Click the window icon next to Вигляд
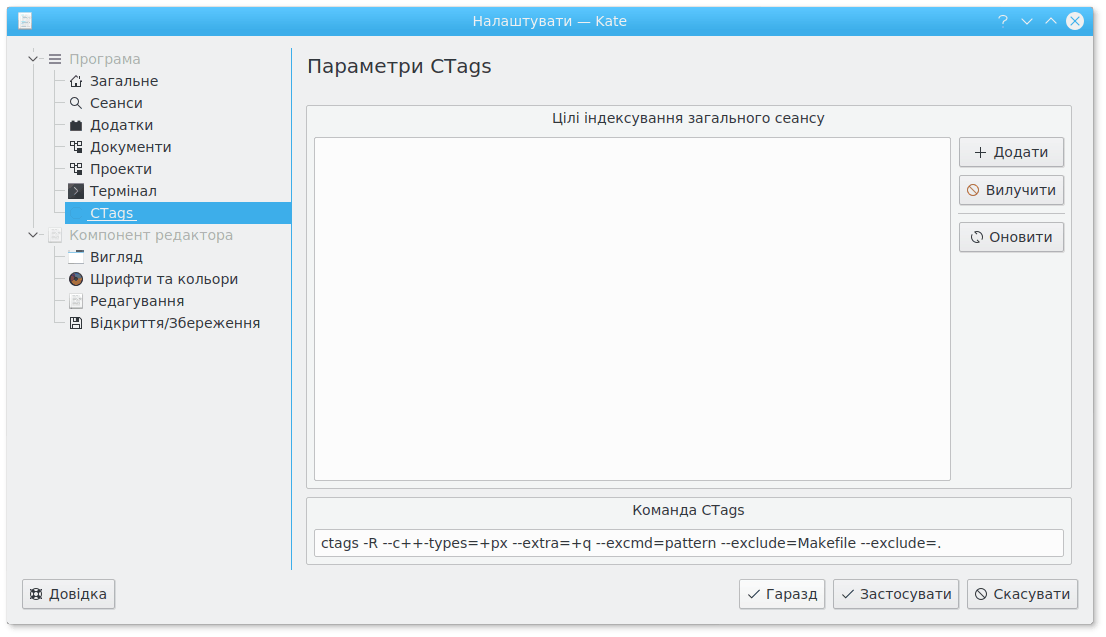 (76, 257)
